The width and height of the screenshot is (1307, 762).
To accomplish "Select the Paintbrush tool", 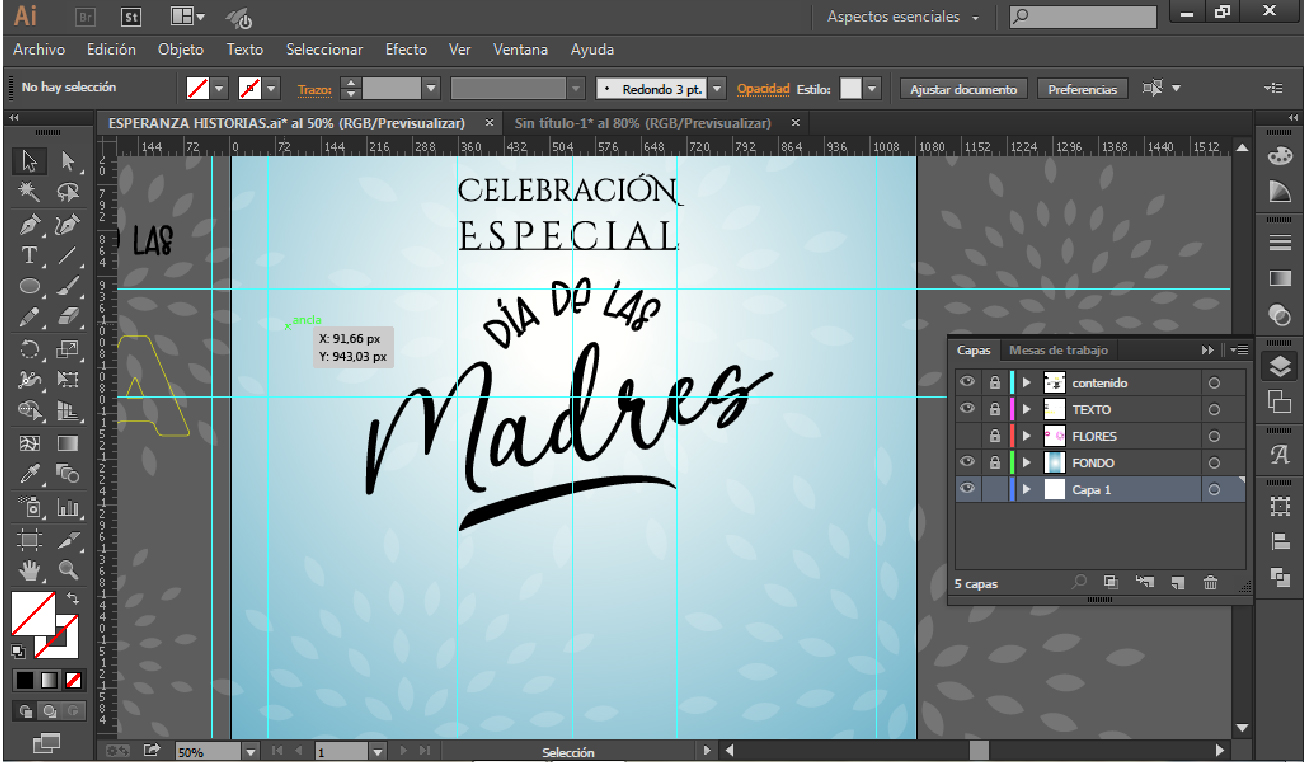I will pyautogui.click(x=68, y=286).
